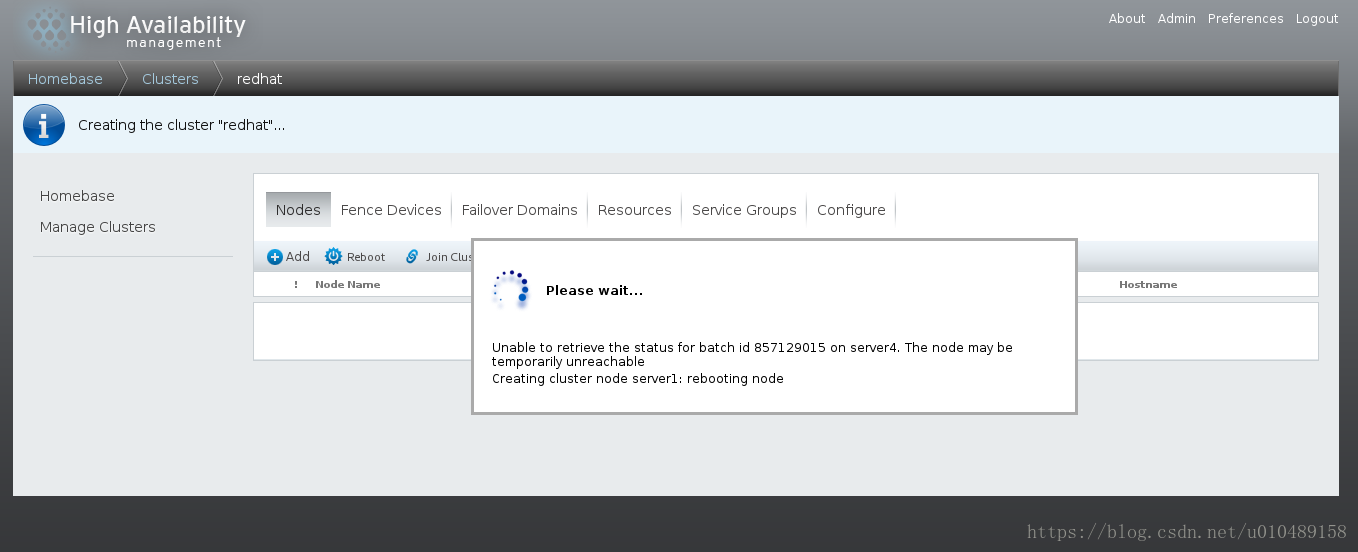This screenshot has width=1358, height=552.
Task: Switch to the Resources tab
Action: tap(635, 210)
